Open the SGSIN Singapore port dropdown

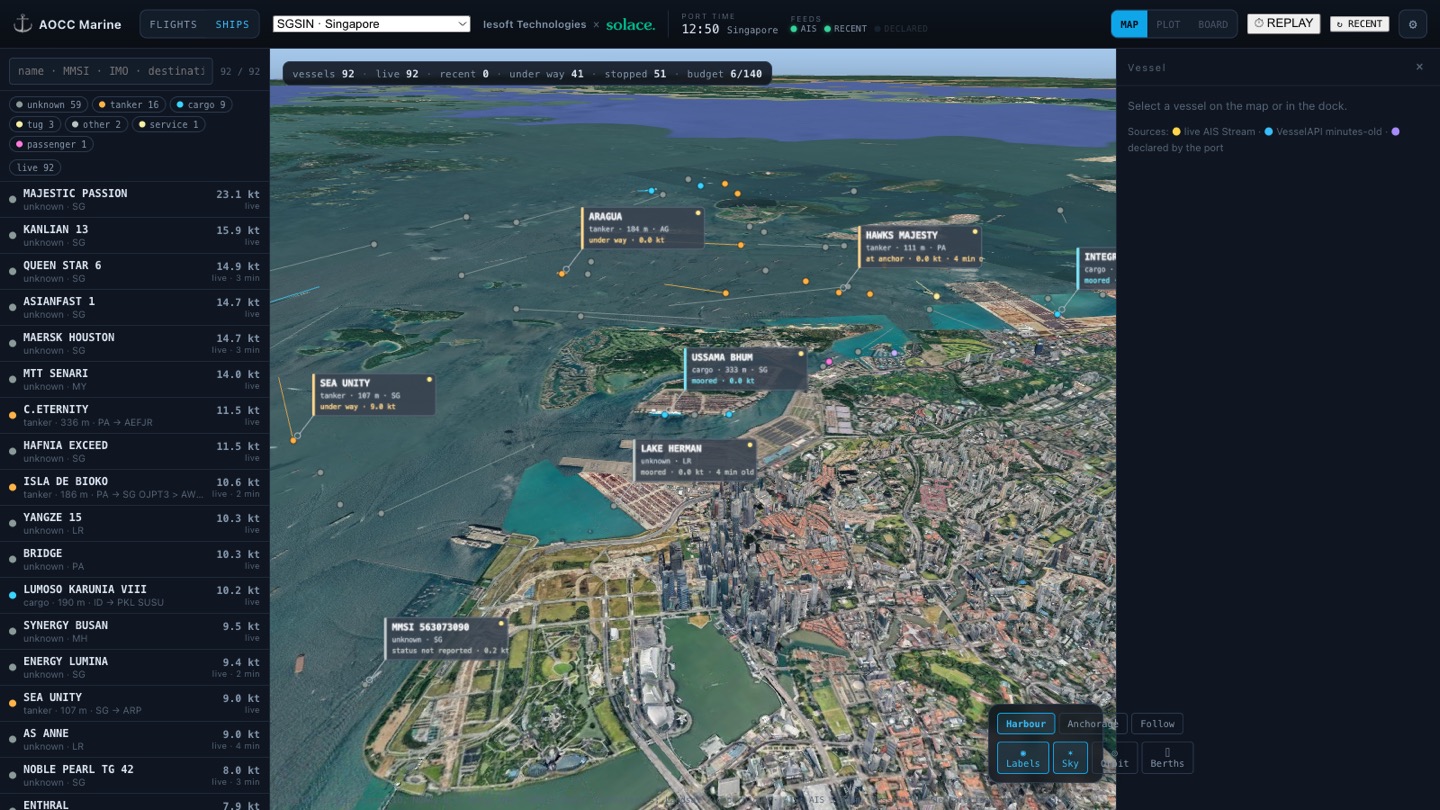371,24
